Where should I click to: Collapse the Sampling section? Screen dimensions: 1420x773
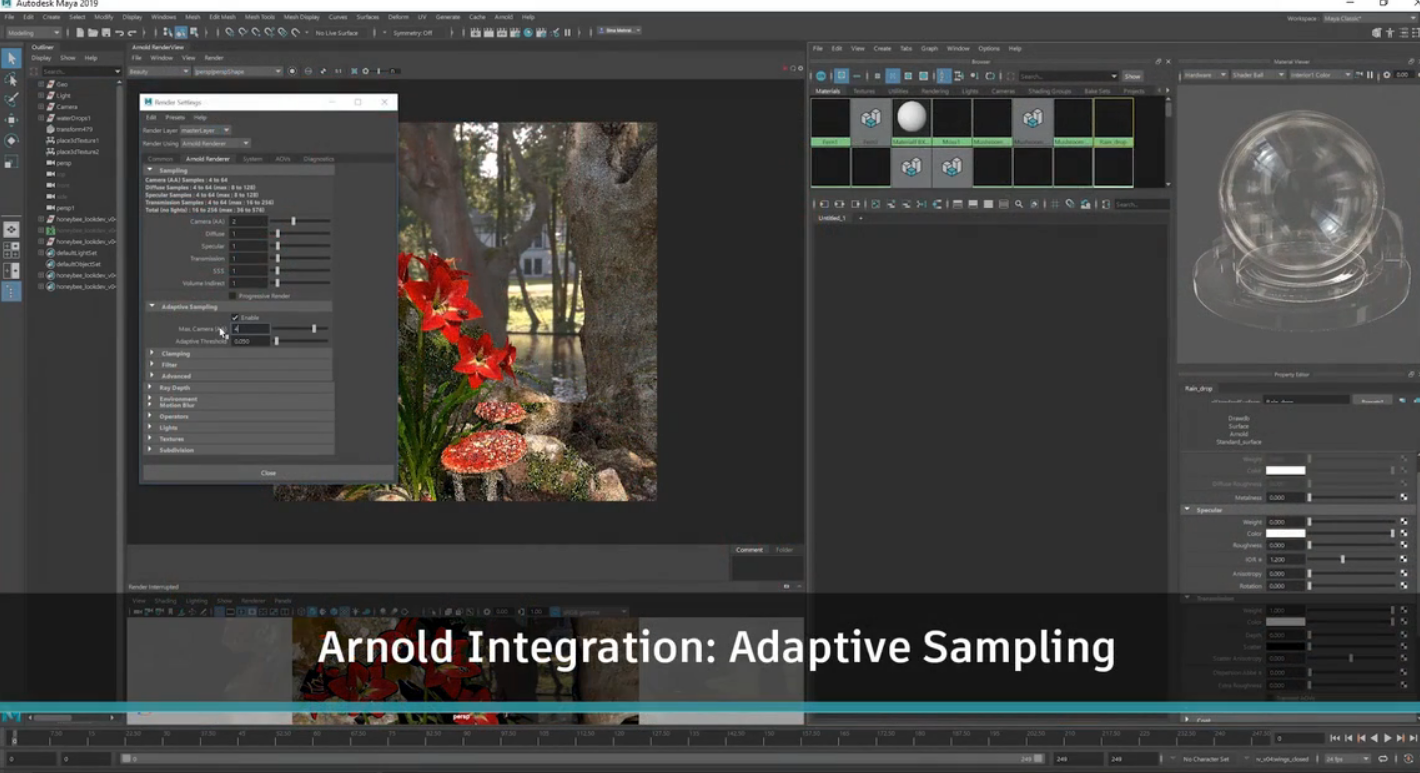pyautogui.click(x=152, y=170)
